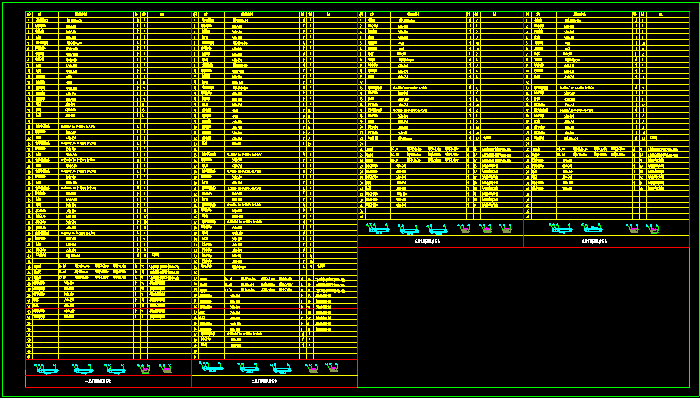Select the white title text below leftmost table
This screenshot has height=398, width=700.
98,381
